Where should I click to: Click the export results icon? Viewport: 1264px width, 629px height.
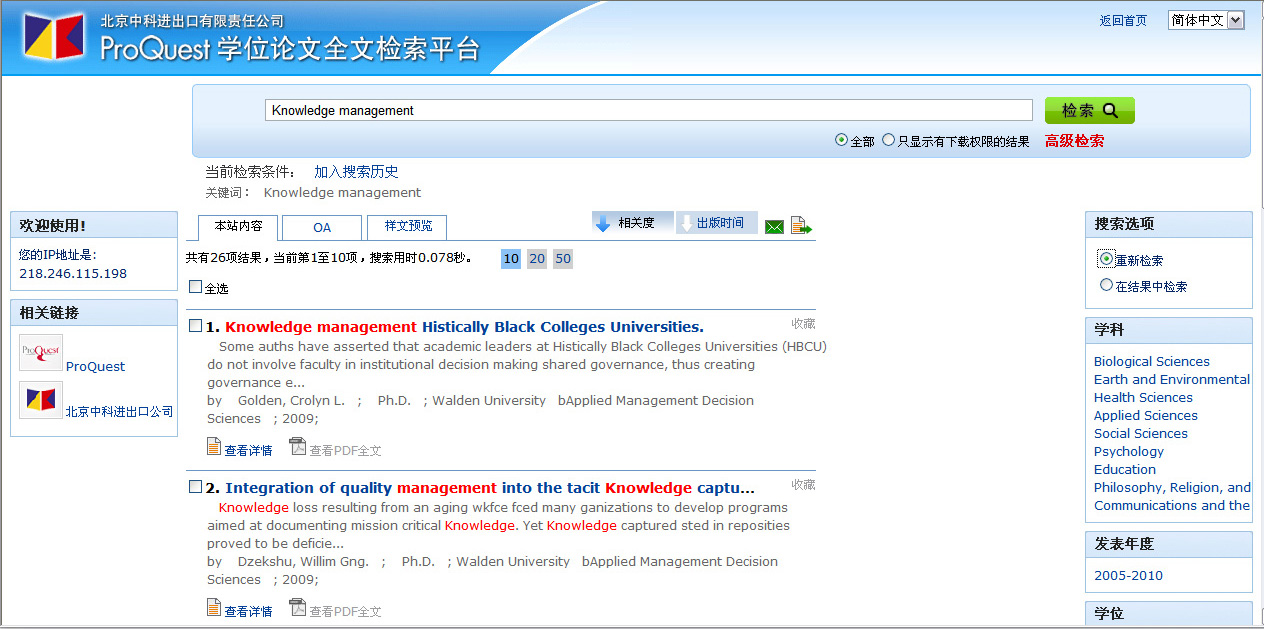[801, 226]
